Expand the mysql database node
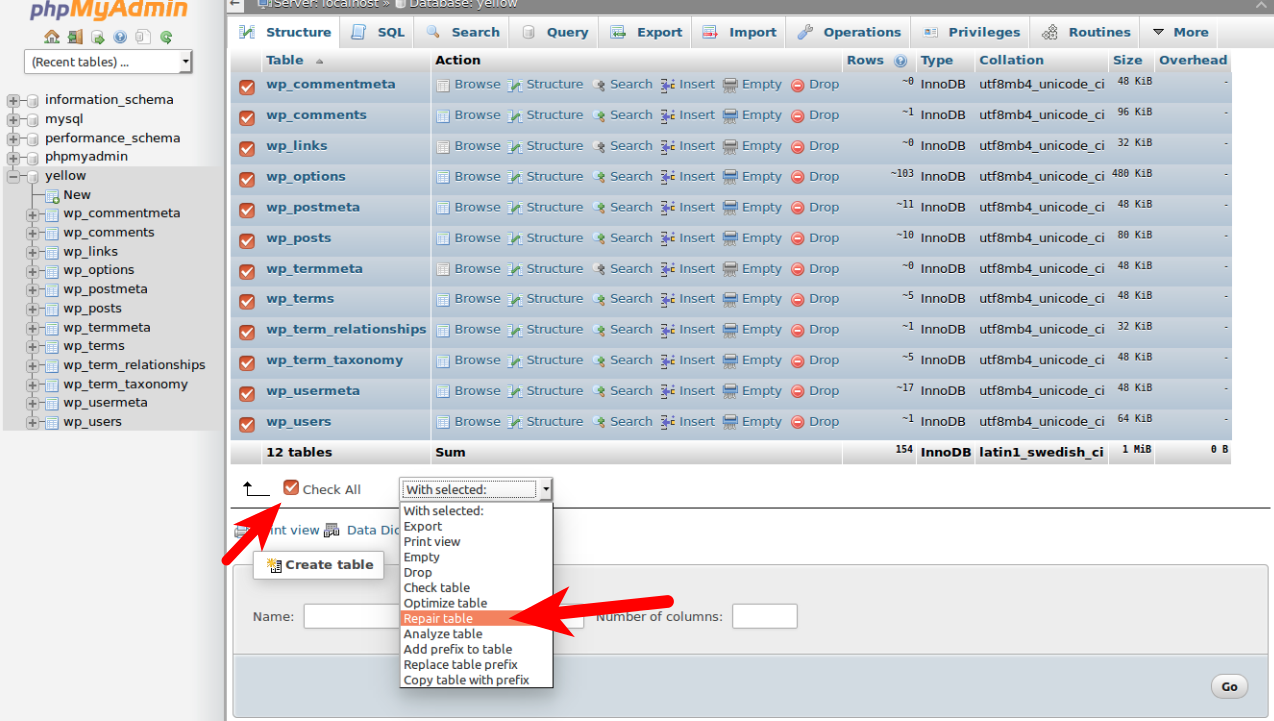 tap(13, 119)
